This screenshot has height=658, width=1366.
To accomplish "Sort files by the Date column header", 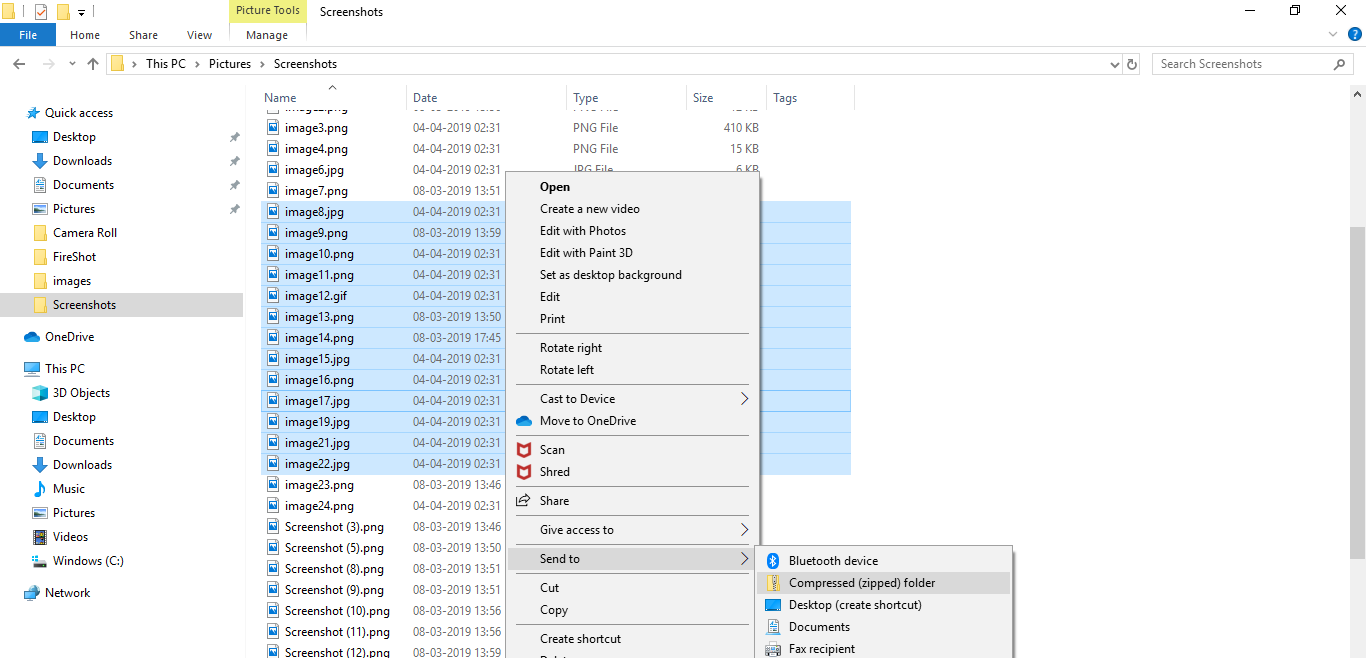I will pos(426,98).
